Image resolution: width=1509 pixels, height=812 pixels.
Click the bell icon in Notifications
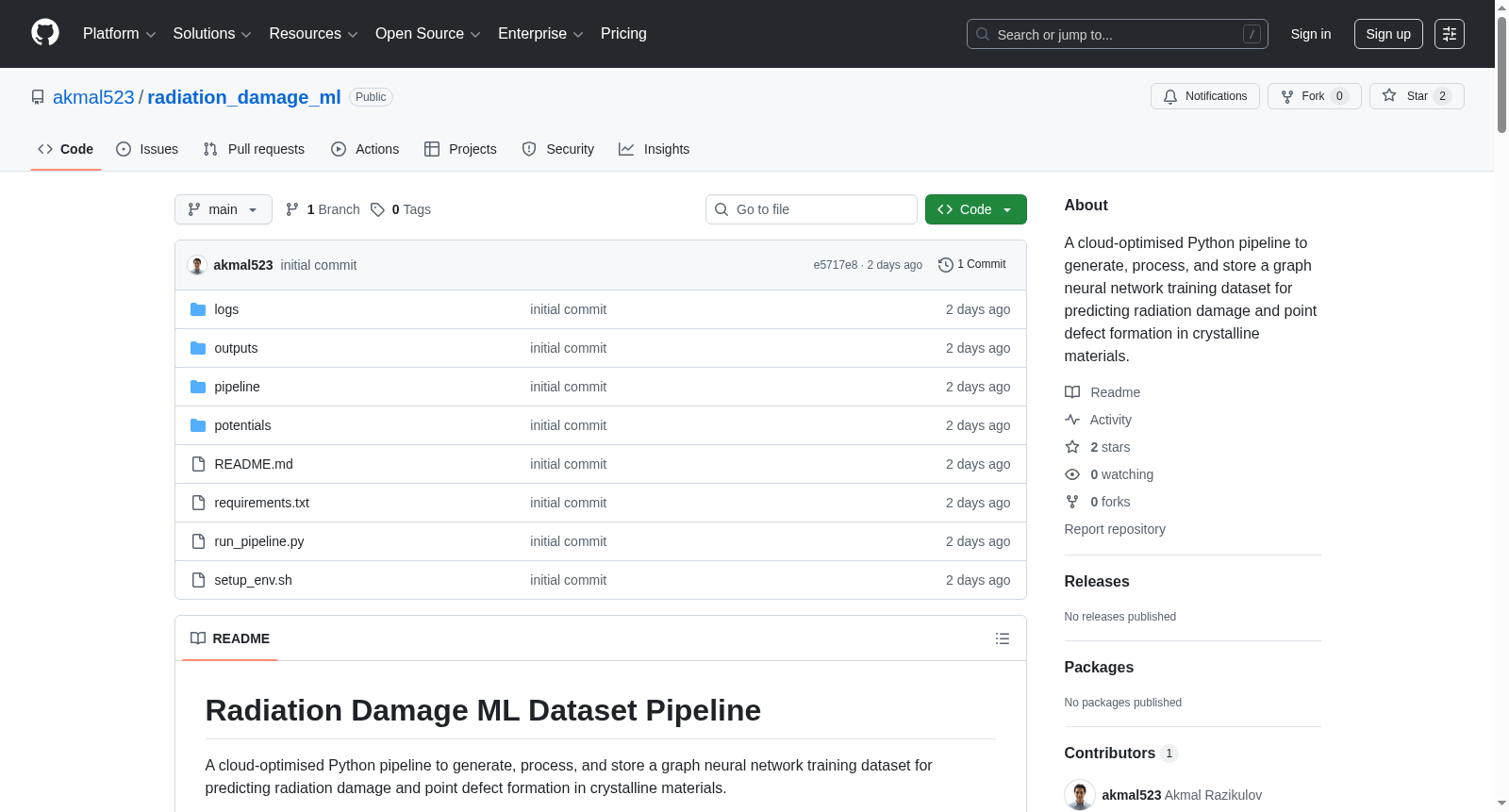point(1170,96)
